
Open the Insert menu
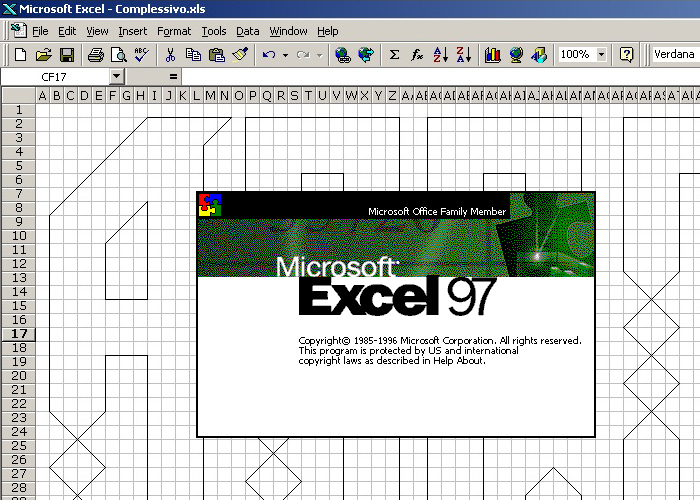133,31
